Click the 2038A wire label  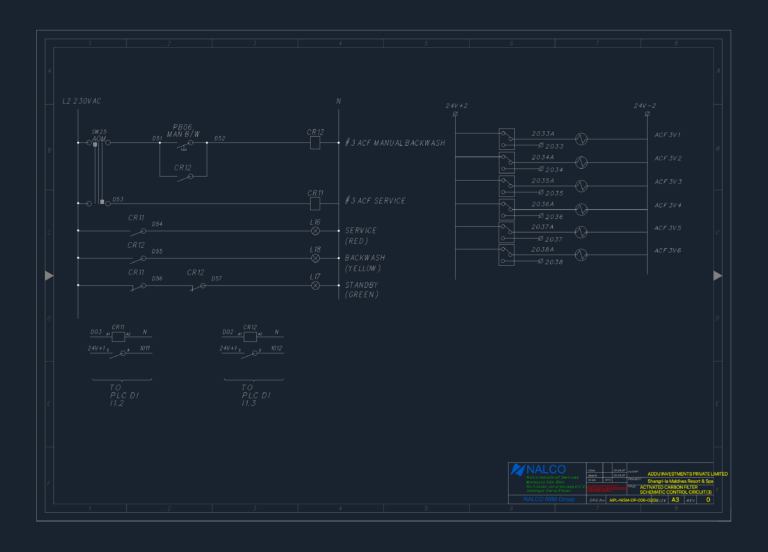[543, 249]
